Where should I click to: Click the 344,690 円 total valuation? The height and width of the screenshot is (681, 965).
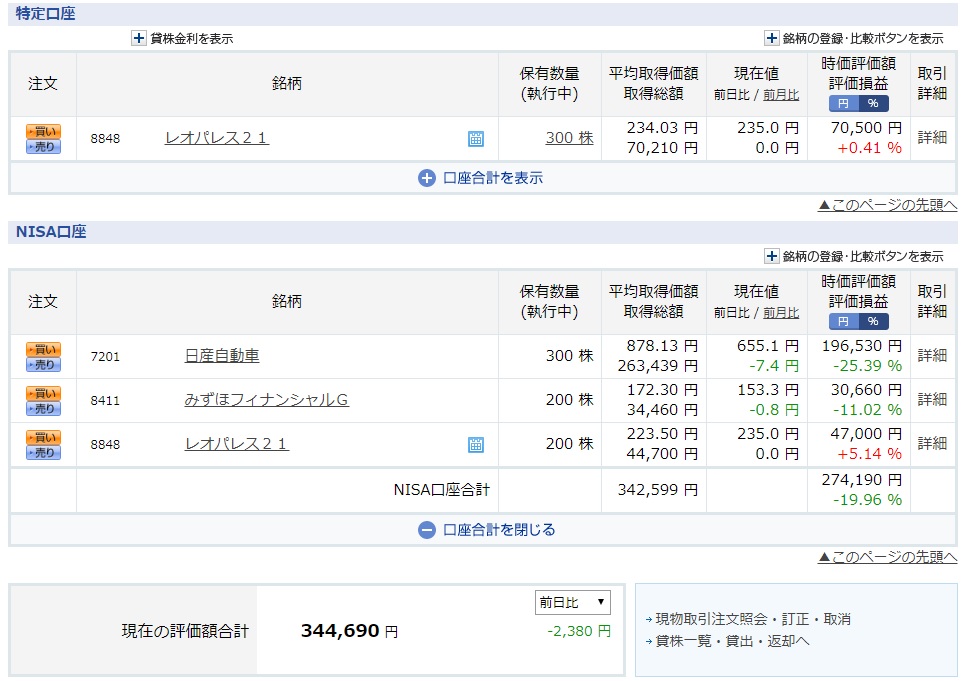(349, 631)
